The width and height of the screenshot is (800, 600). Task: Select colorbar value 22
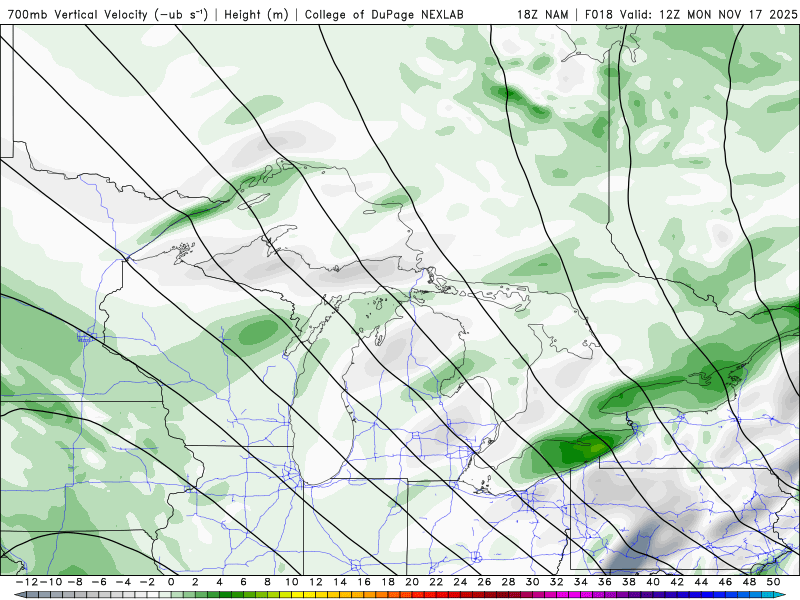(436, 582)
